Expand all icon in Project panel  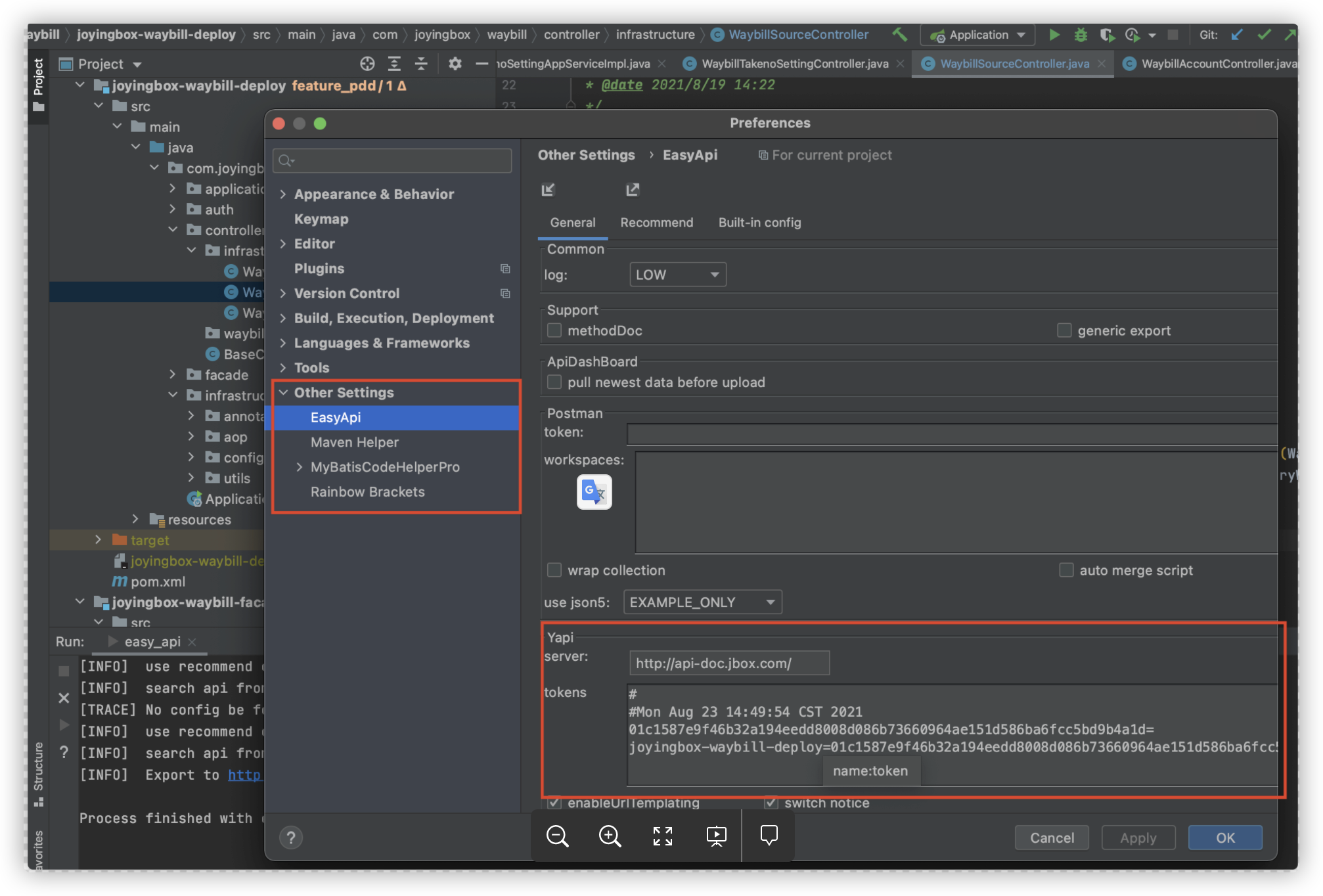pos(394,64)
